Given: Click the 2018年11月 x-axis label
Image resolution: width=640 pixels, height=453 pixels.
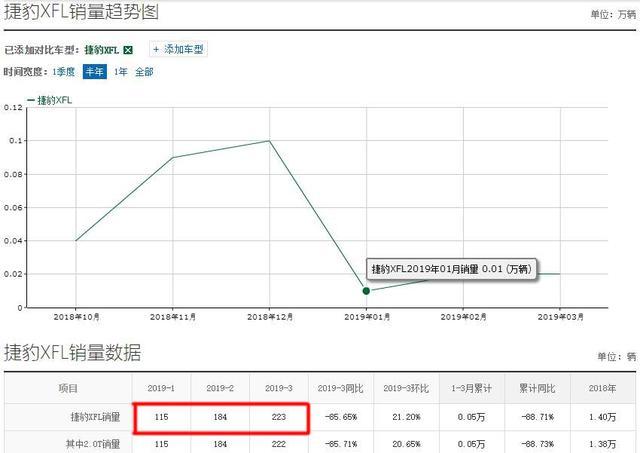Looking at the screenshot, I should click(173, 317).
